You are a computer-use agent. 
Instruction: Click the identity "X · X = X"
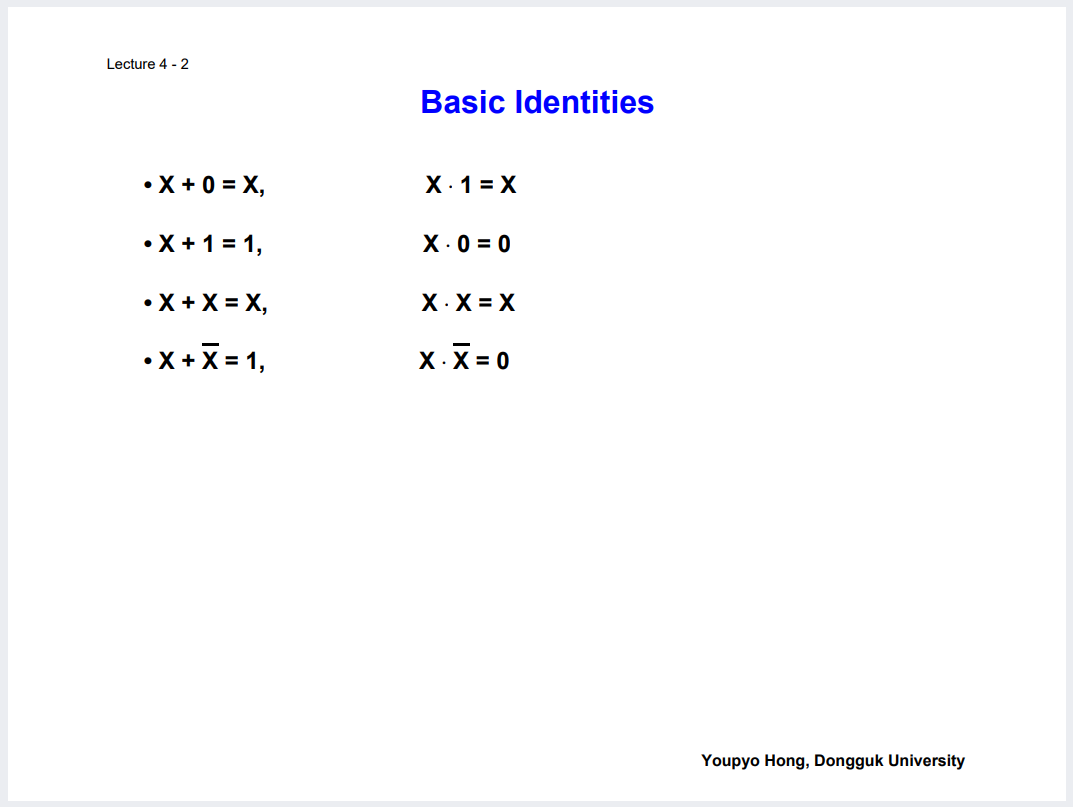point(468,303)
